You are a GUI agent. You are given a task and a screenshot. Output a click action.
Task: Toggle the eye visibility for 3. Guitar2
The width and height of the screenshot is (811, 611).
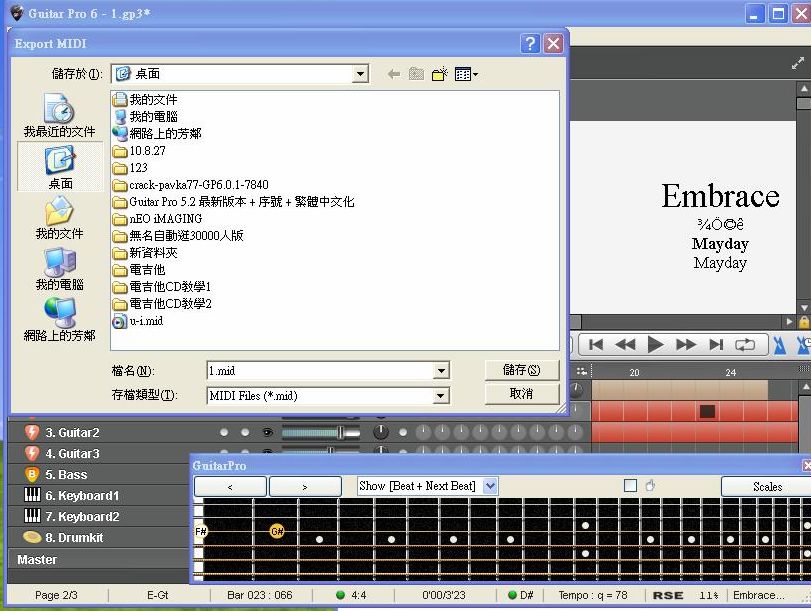coord(267,432)
